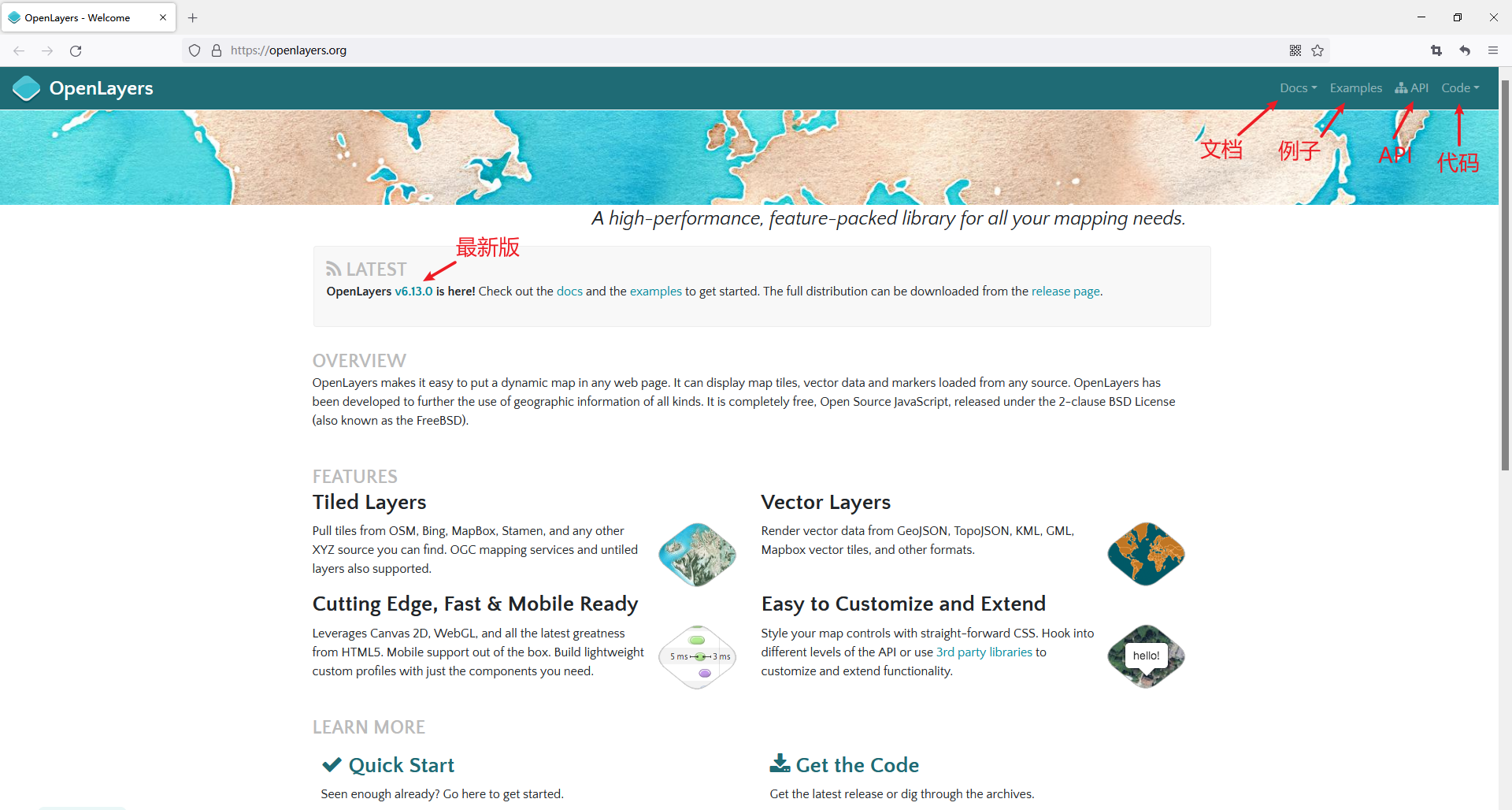Viewport: 1512px width, 810px height.
Task: Click the Vector Layers heading
Action: 825,502
